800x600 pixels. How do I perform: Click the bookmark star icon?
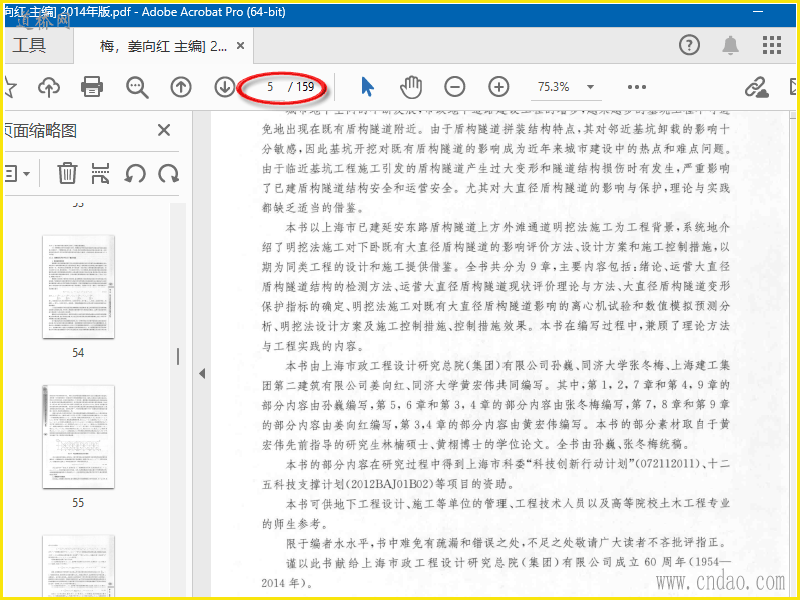pos(9,87)
